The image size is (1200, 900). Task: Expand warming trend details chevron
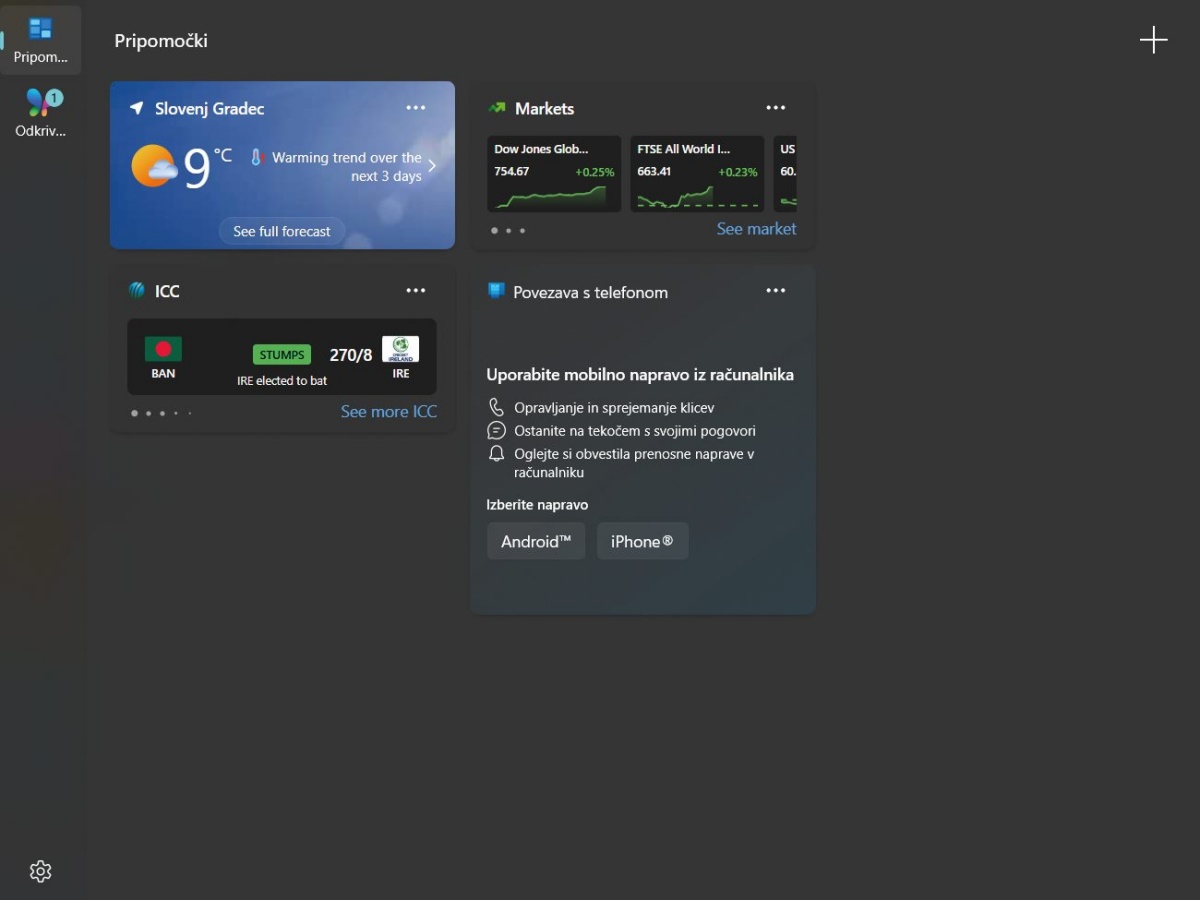[x=432, y=166]
